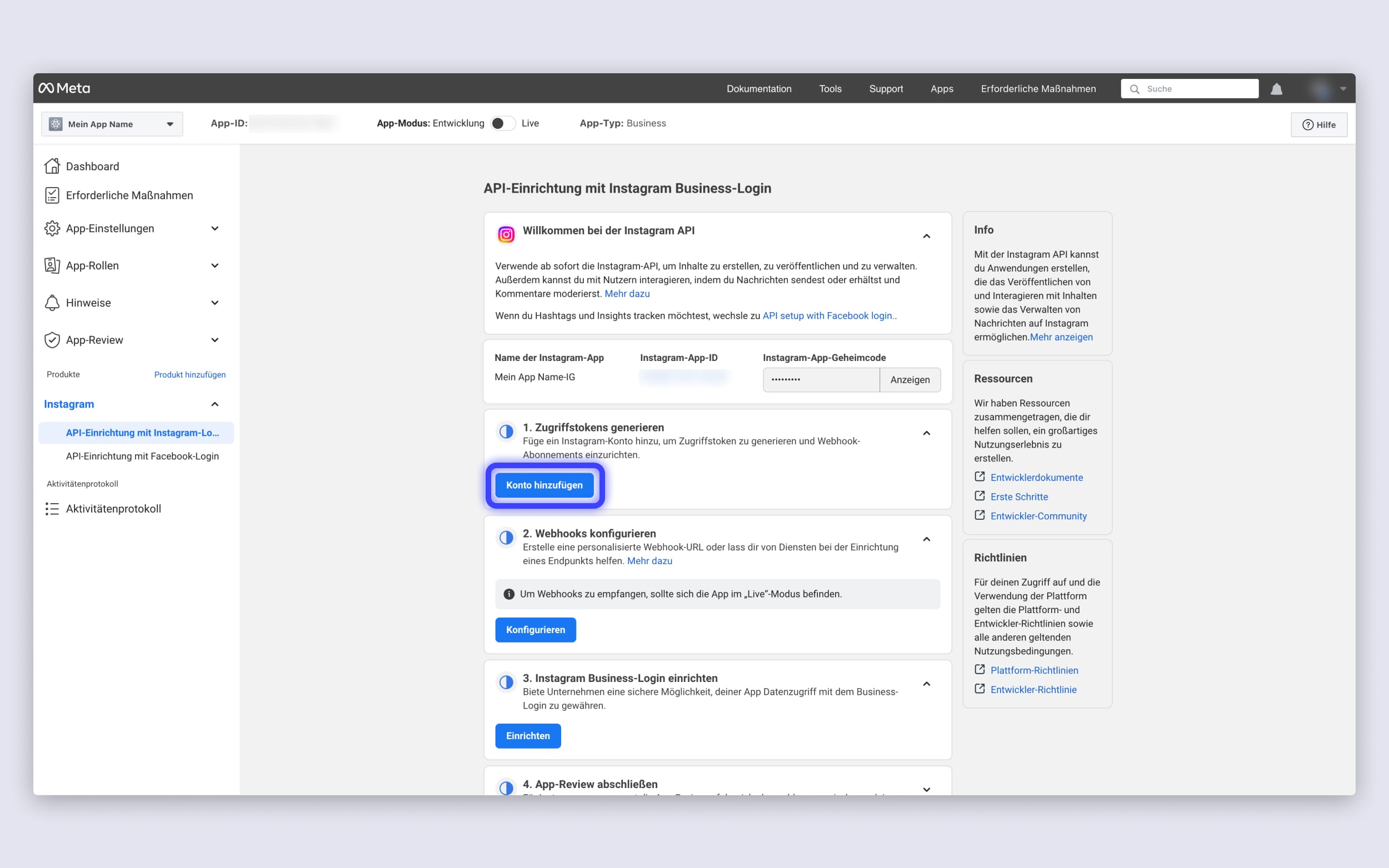Click the Suche search field
The width and height of the screenshot is (1389, 868).
(1189, 89)
